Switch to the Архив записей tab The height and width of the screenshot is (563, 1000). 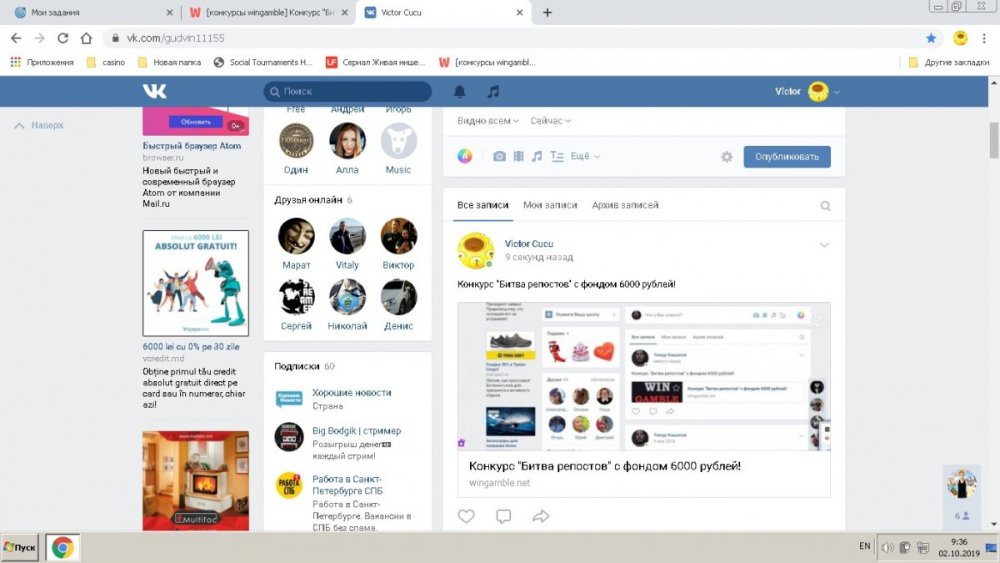click(625, 205)
